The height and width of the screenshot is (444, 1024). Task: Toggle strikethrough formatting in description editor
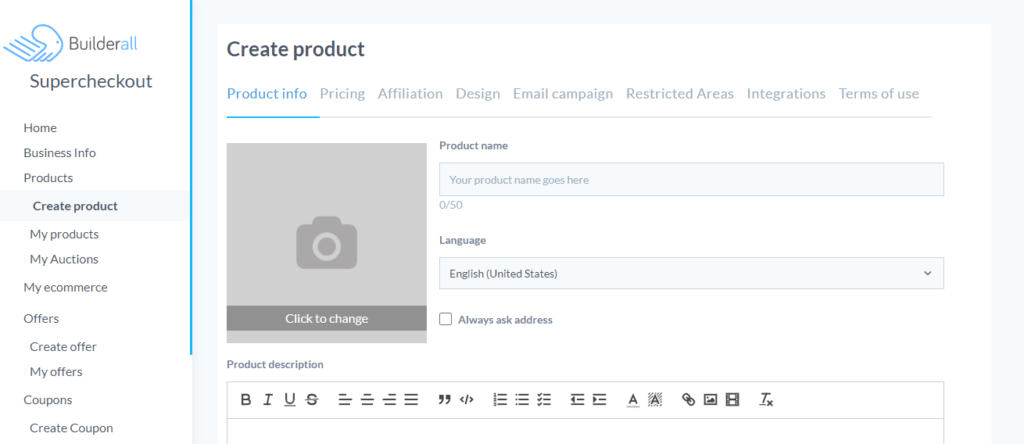click(x=312, y=400)
